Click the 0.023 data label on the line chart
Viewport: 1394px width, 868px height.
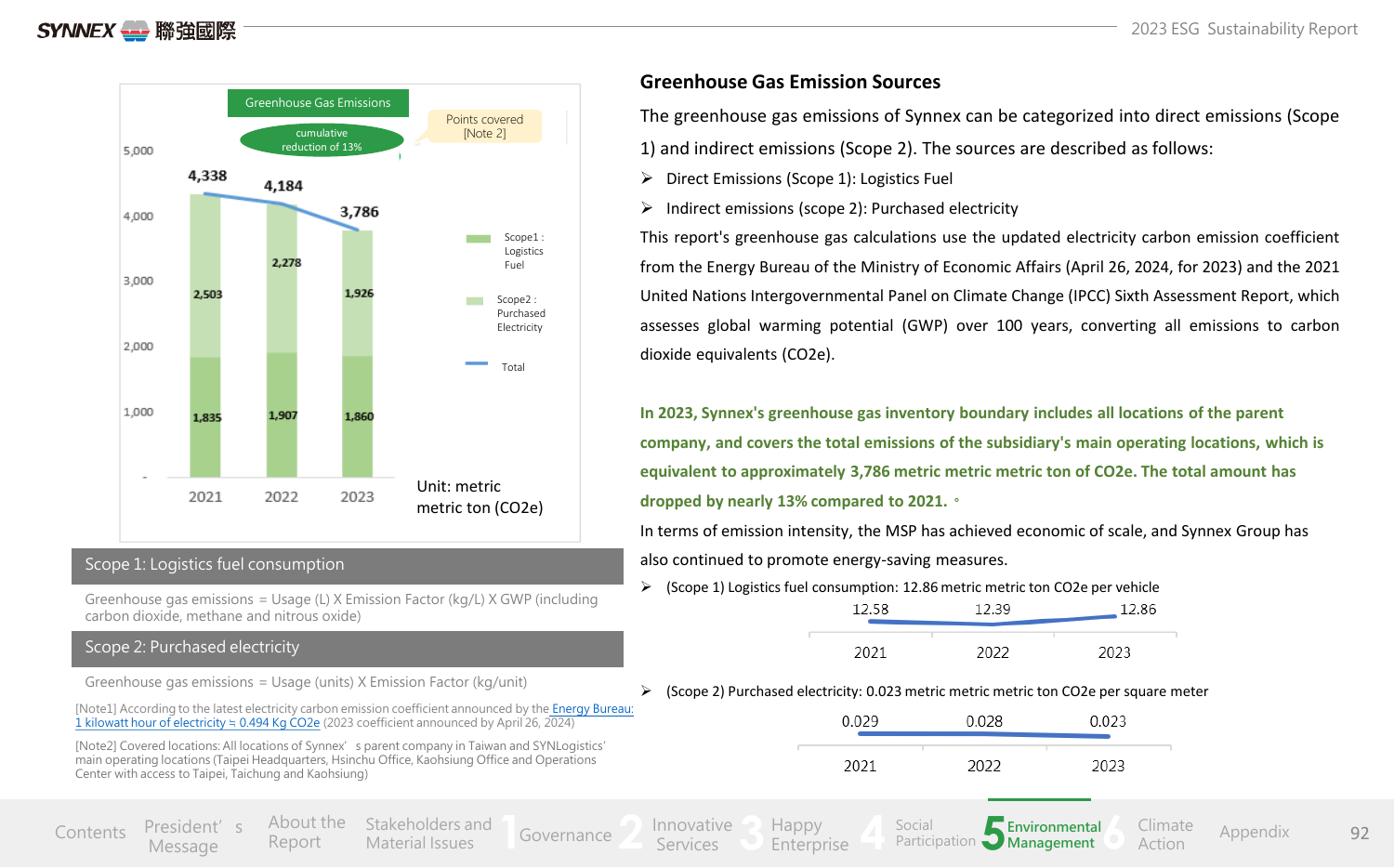coord(1108,721)
